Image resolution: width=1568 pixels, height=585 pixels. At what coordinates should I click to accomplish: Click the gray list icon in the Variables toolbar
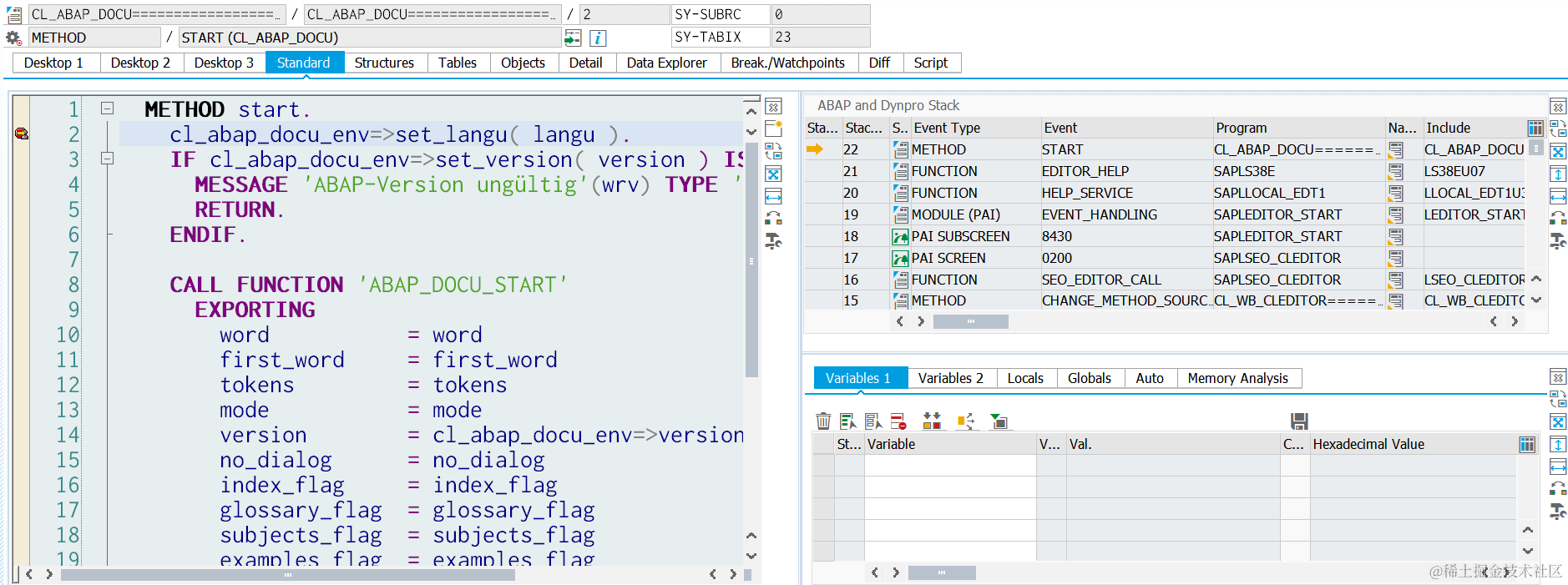click(x=873, y=421)
